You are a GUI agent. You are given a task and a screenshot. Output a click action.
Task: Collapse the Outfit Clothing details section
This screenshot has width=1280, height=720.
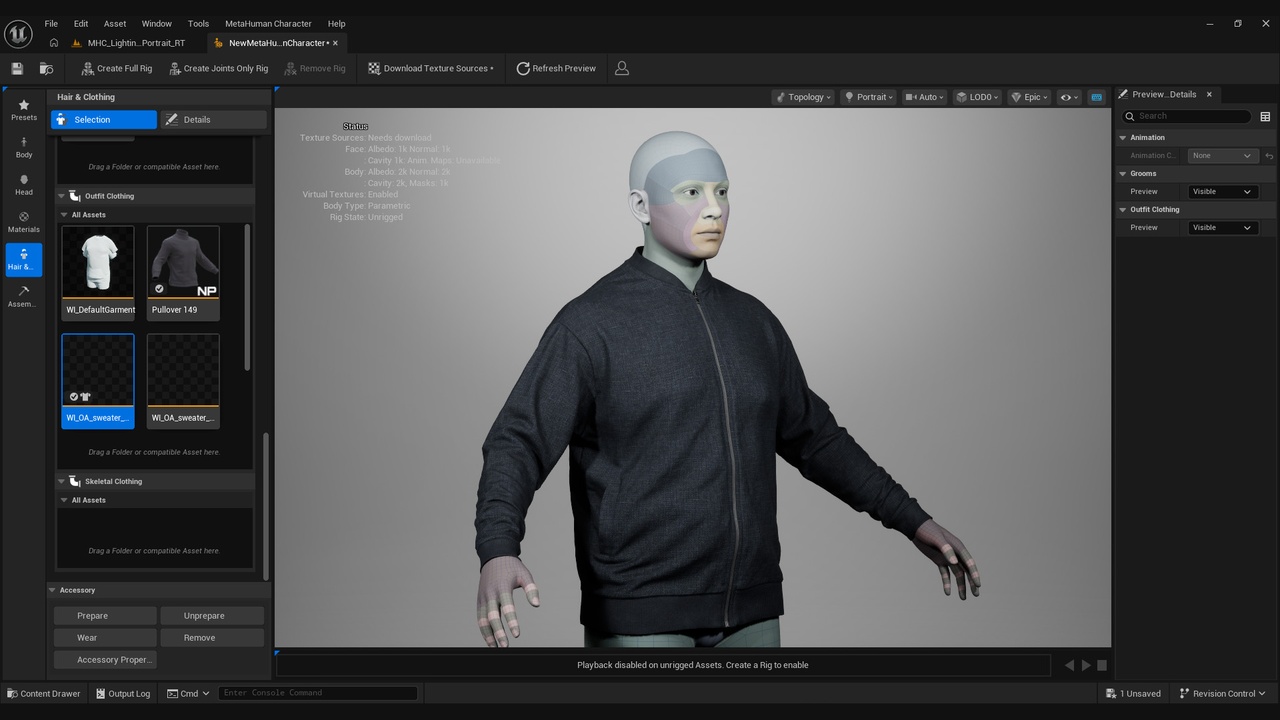(1123, 210)
